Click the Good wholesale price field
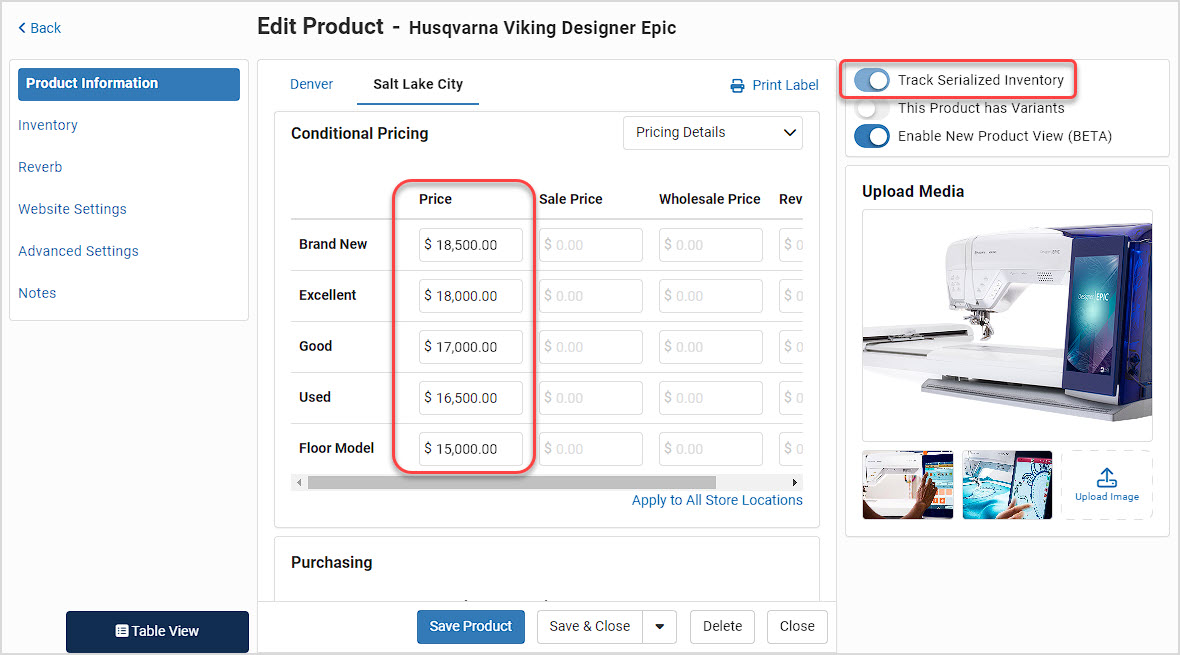Viewport: 1180px width, 655px height. pos(710,347)
